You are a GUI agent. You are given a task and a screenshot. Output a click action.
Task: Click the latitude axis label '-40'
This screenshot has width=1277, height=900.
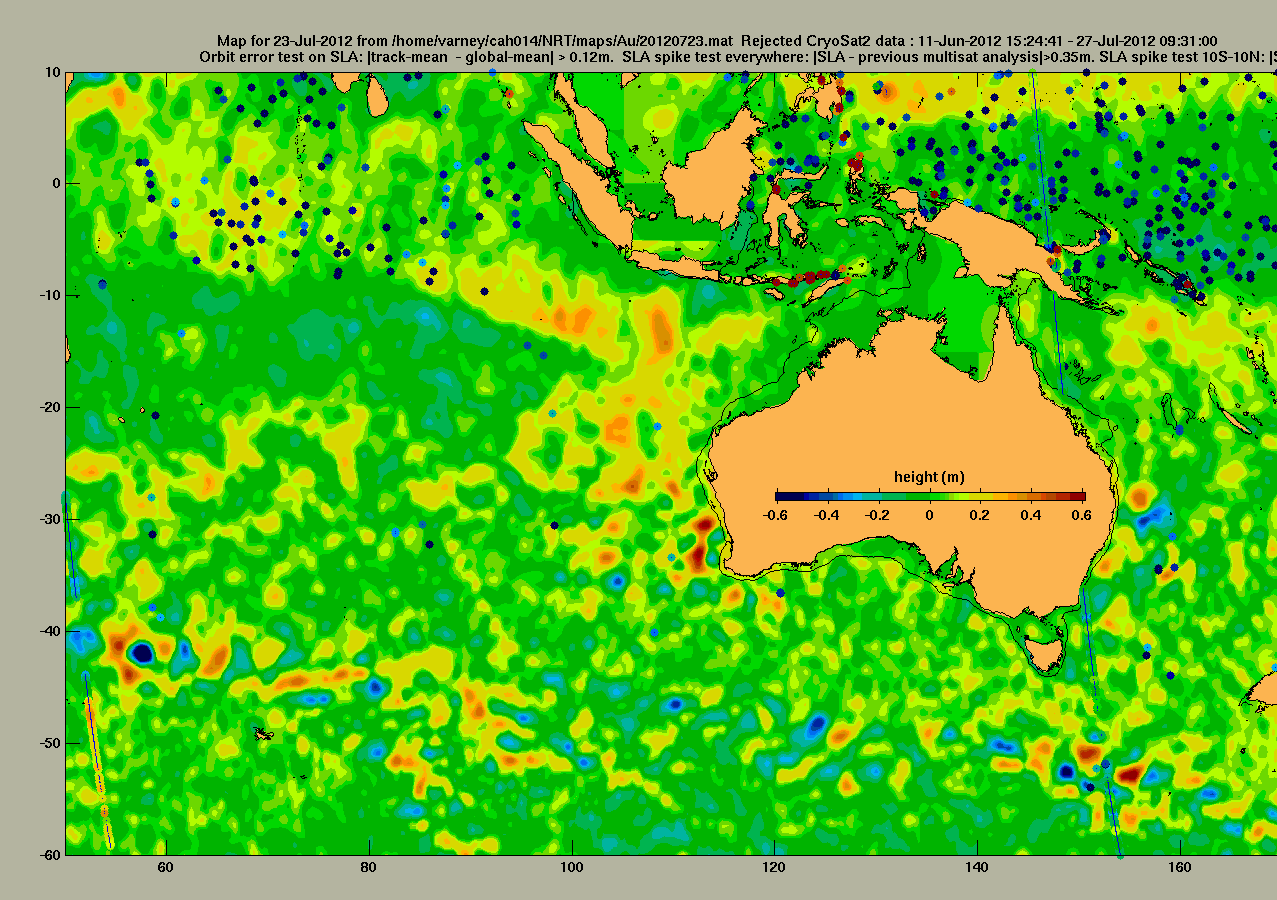tap(50, 631)
